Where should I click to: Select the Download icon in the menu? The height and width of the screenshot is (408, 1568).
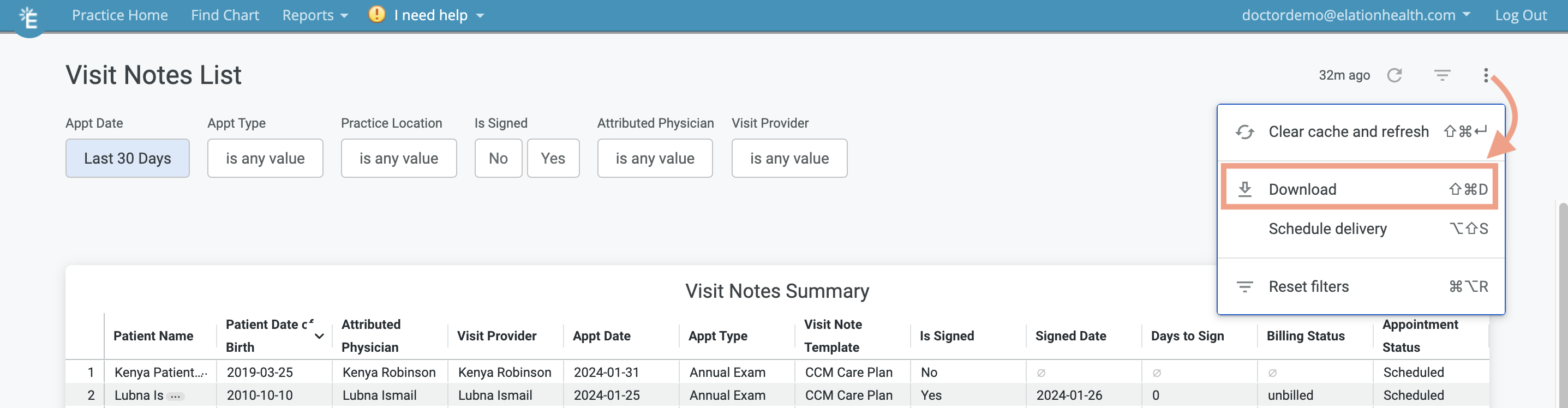(1246, 189)
